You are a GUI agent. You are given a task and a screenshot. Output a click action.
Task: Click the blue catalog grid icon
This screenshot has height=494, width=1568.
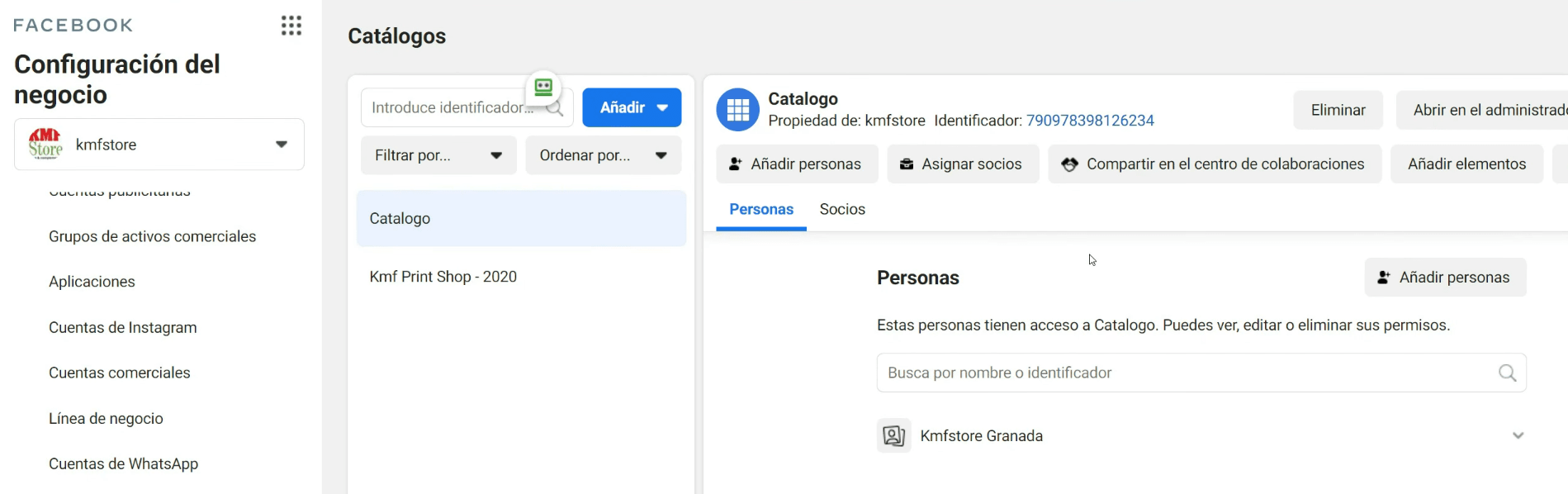pos(737,109)
